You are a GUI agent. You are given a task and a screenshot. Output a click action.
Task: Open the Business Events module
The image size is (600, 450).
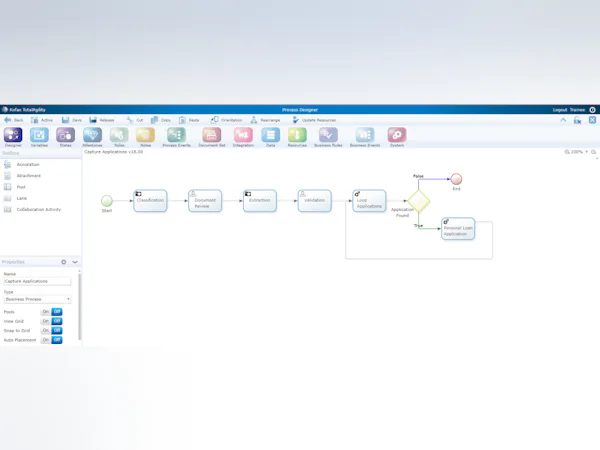pyautogui.click(x=365, y=135)
